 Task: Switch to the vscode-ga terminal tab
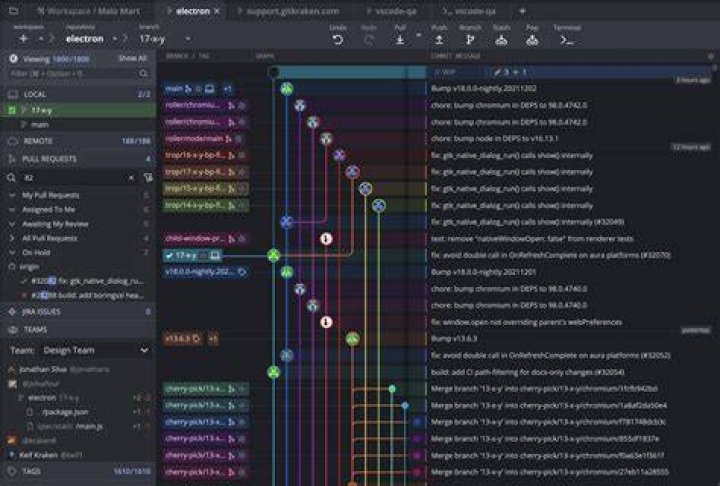469,11
